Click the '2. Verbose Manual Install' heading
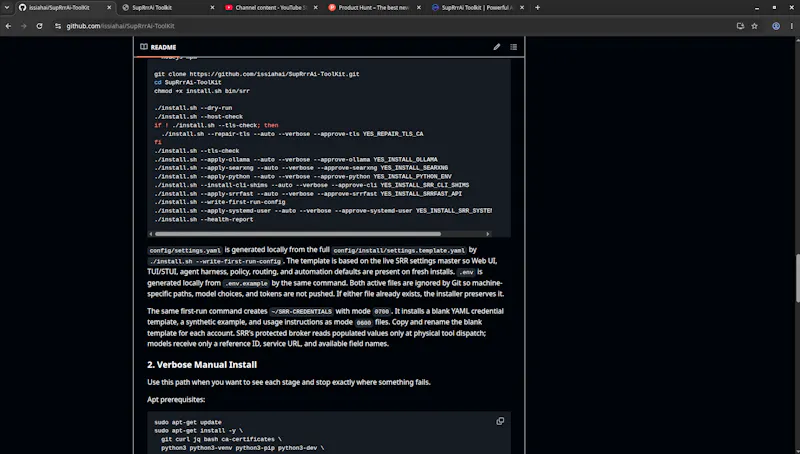Viewport: 800px width, 454px height. 202,365
